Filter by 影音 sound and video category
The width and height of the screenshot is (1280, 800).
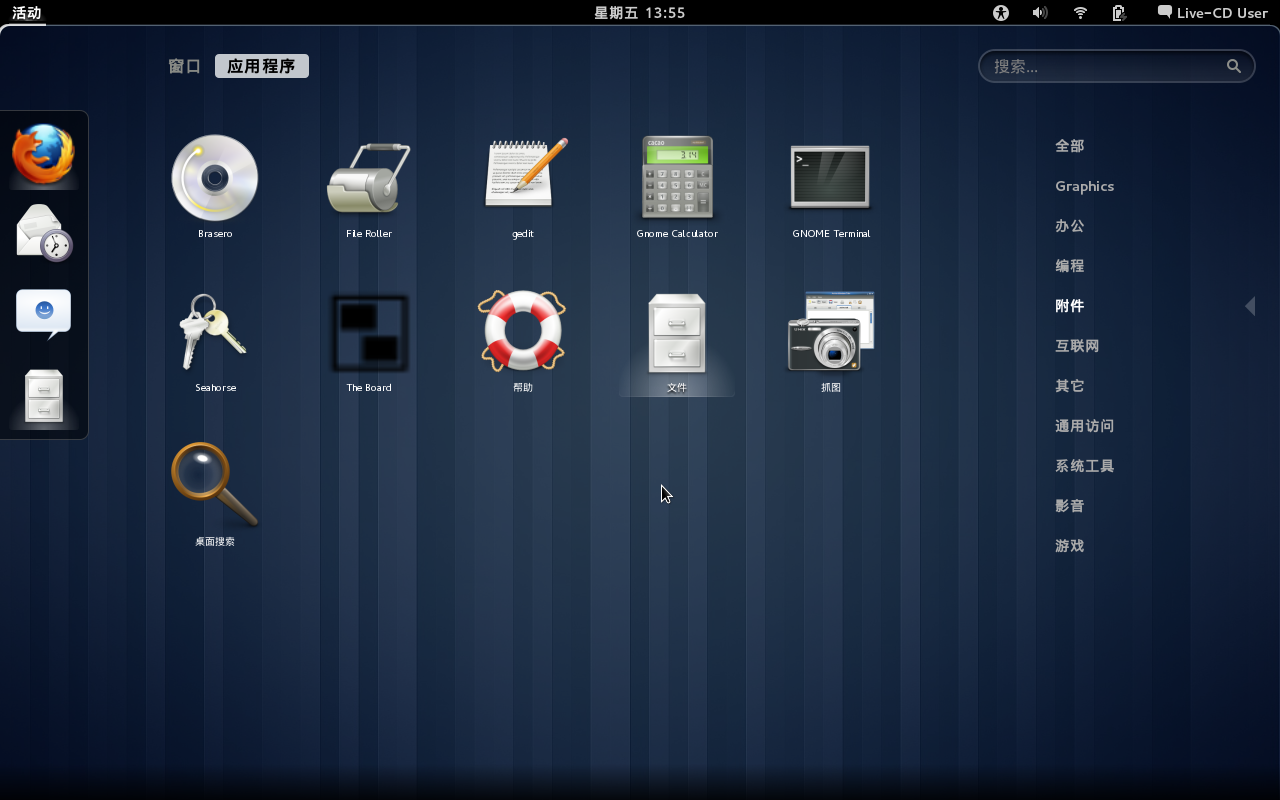[1069, 506]
